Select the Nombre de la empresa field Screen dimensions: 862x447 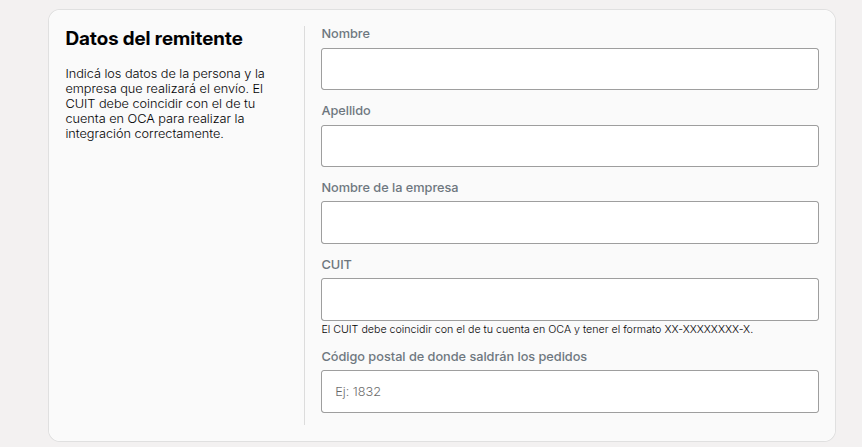[x=570, y=223]
